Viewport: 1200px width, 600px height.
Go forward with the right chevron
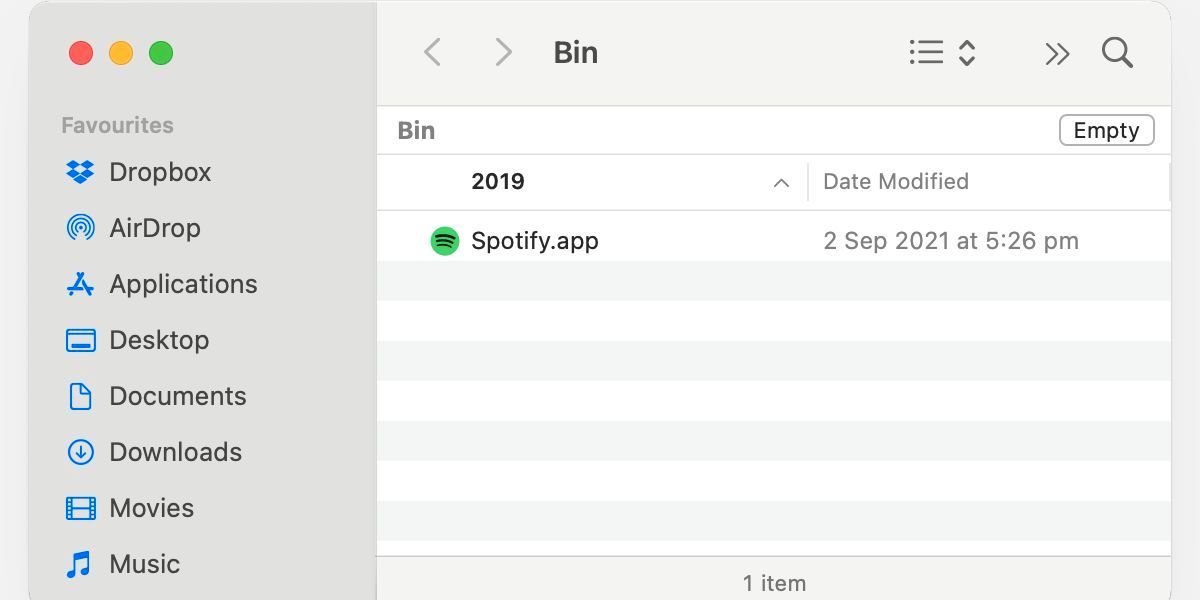click(503, 52)
